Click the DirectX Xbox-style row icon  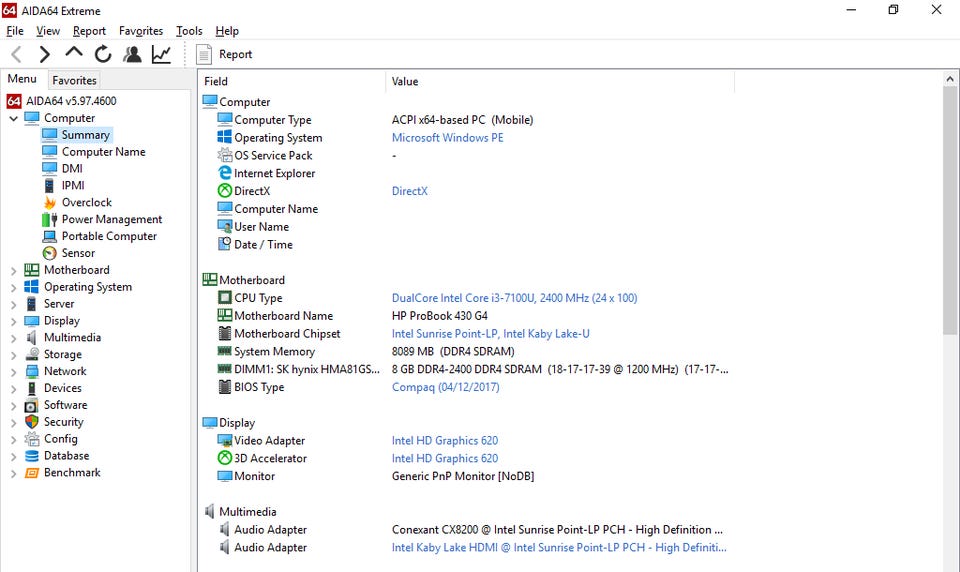225,191
